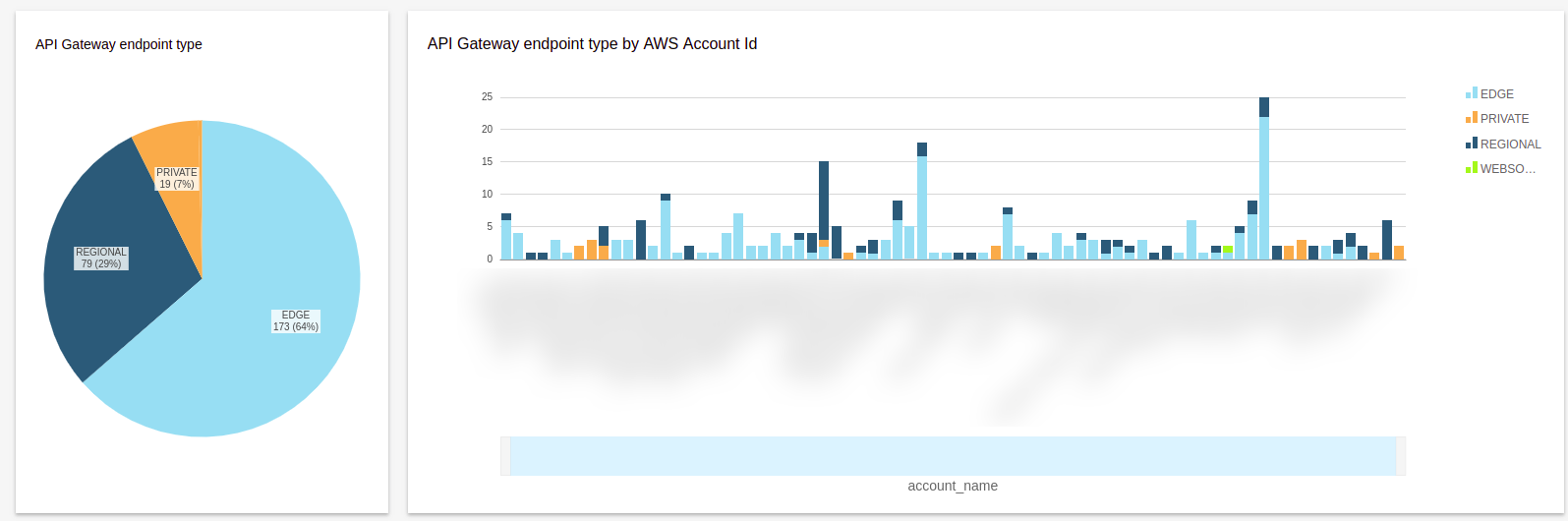Click the REGIONAL 79 (29%) label
This screenshot has height=521, width=1568.
tap(101, 258)
